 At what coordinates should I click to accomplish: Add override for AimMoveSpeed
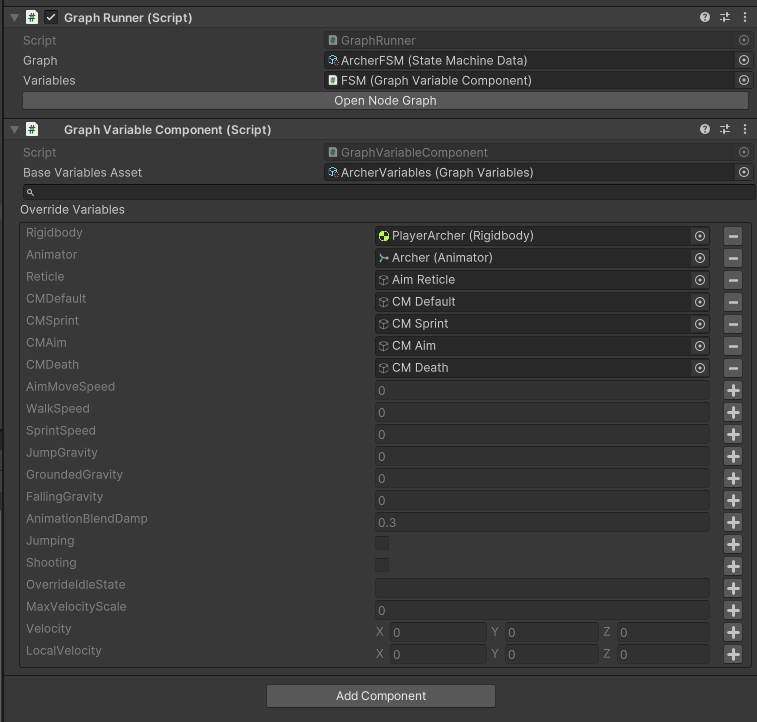pos(733,390)
